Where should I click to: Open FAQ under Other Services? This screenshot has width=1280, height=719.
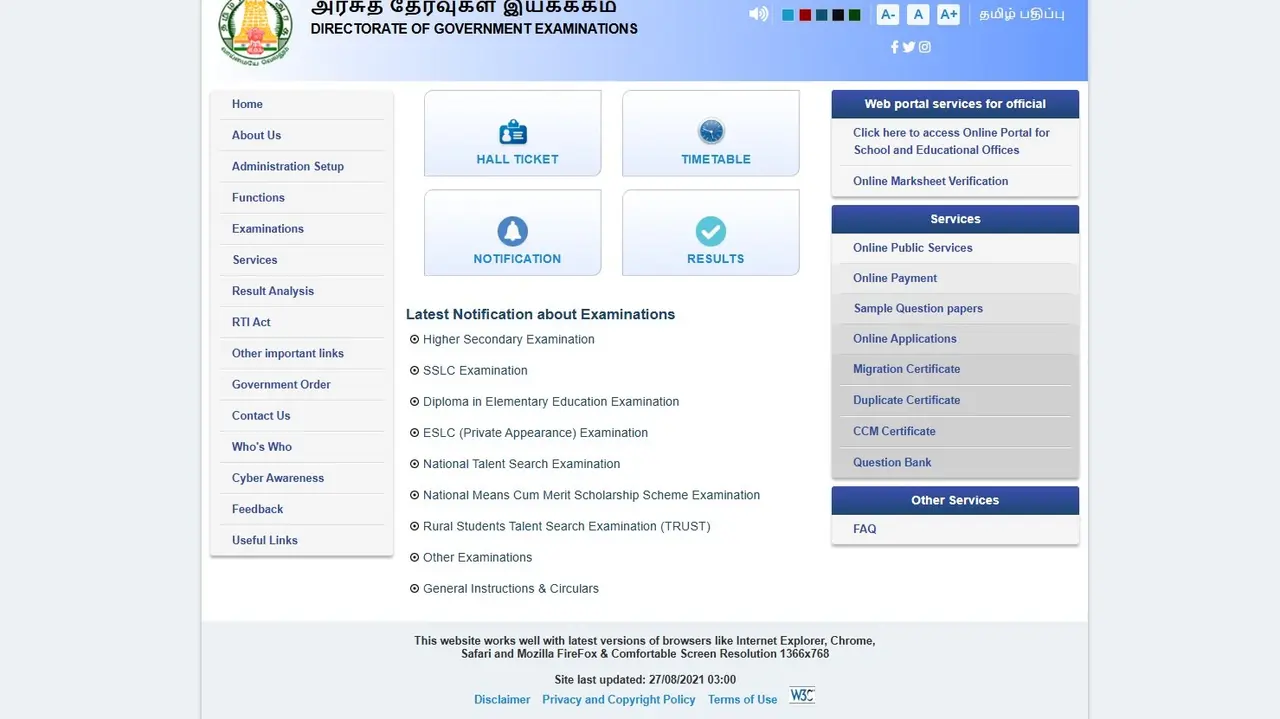coord(864,528)
